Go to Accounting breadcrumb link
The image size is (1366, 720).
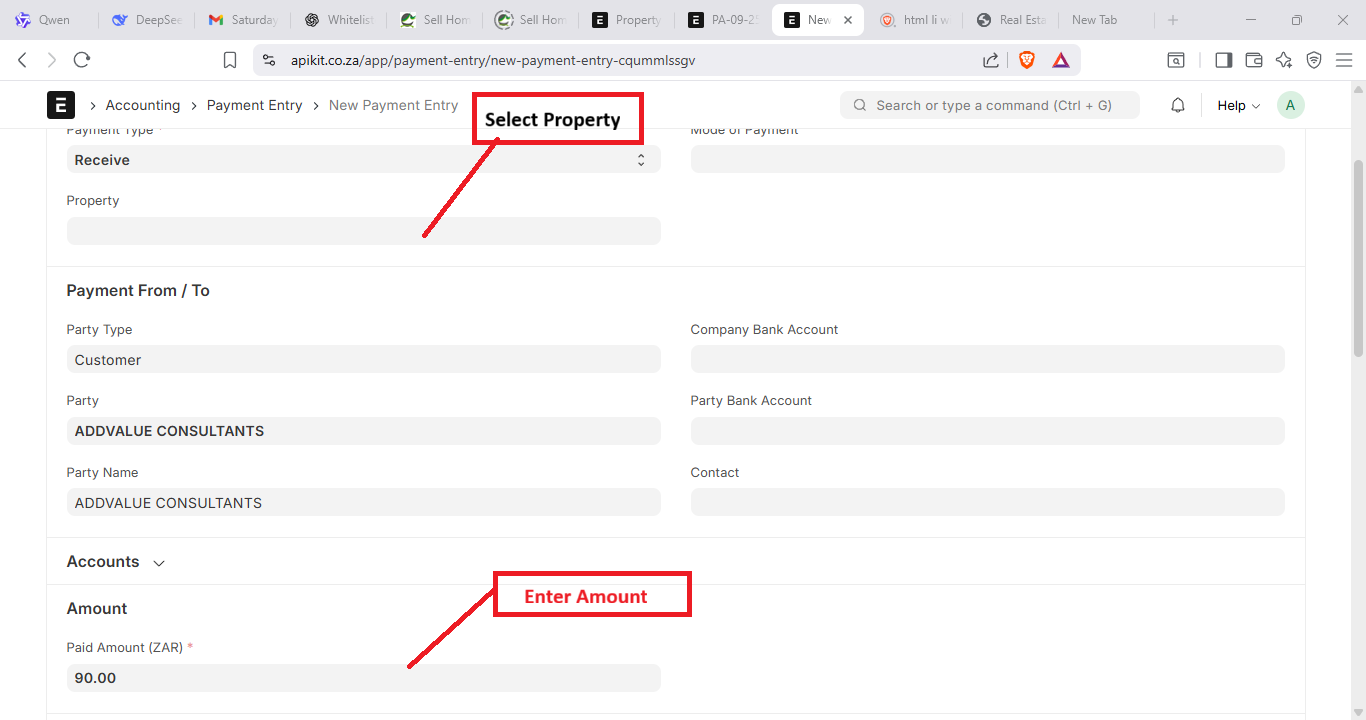click(x=143, y=105)
